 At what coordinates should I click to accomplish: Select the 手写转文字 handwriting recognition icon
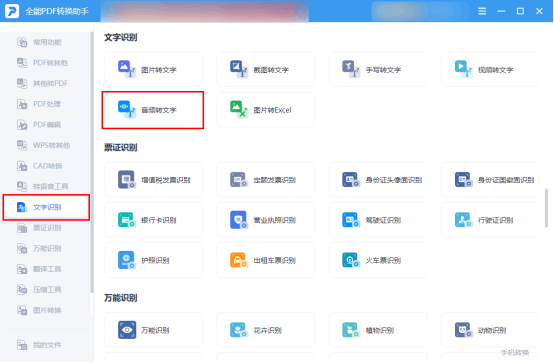(350, 69)
